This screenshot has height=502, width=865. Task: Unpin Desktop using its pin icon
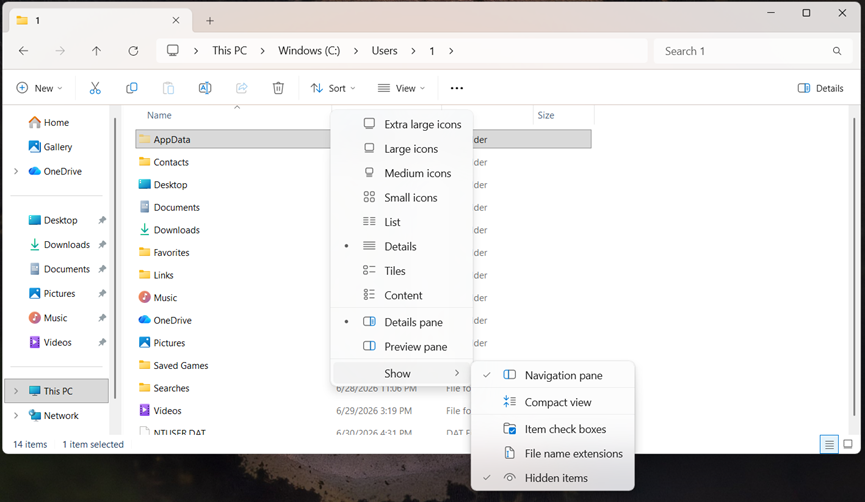click(102, 220)
